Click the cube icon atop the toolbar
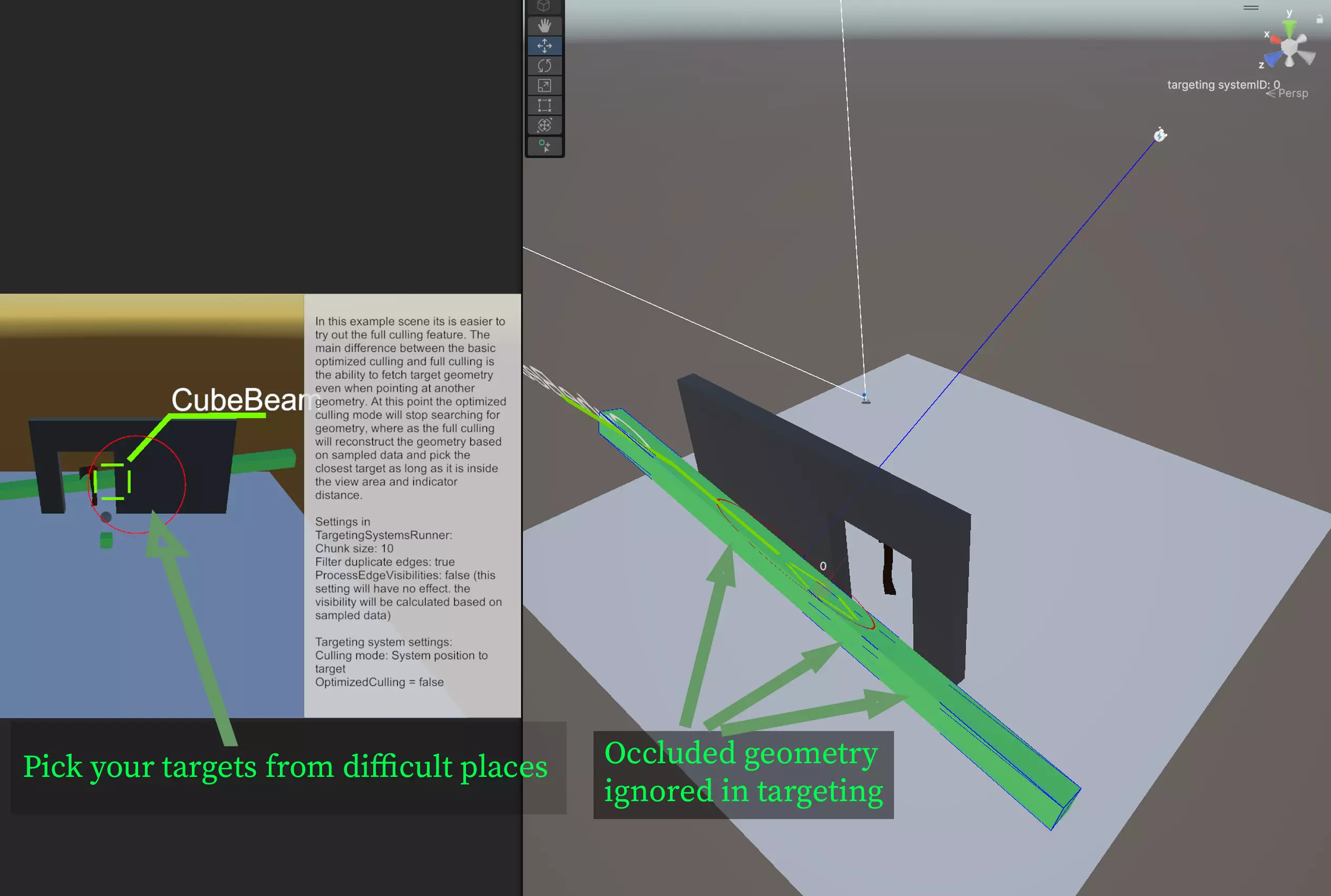The width and height of the screenshot is (1331, 896). [543, 6]
